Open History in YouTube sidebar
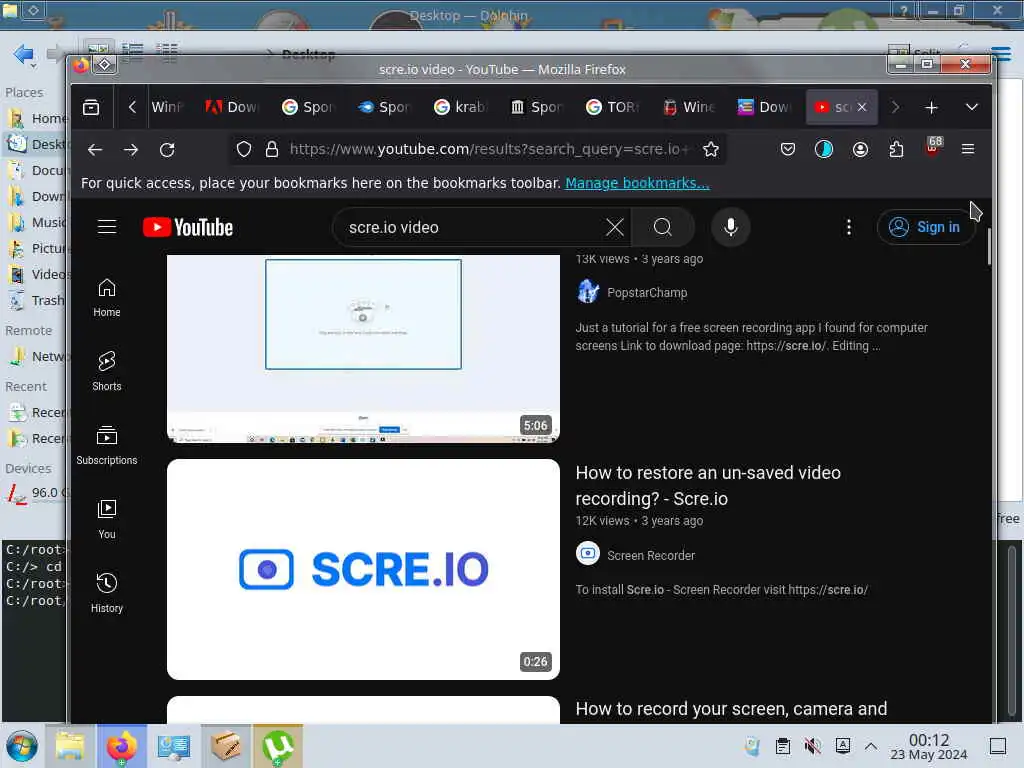The image size is (1024, 768). (x=107, y=594)
